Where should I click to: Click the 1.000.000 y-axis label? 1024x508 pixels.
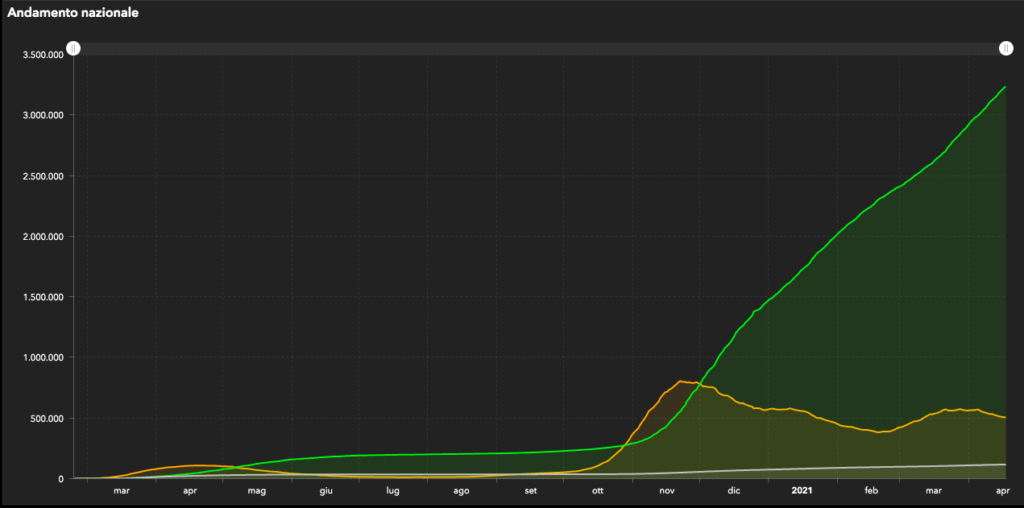point(43,358)
